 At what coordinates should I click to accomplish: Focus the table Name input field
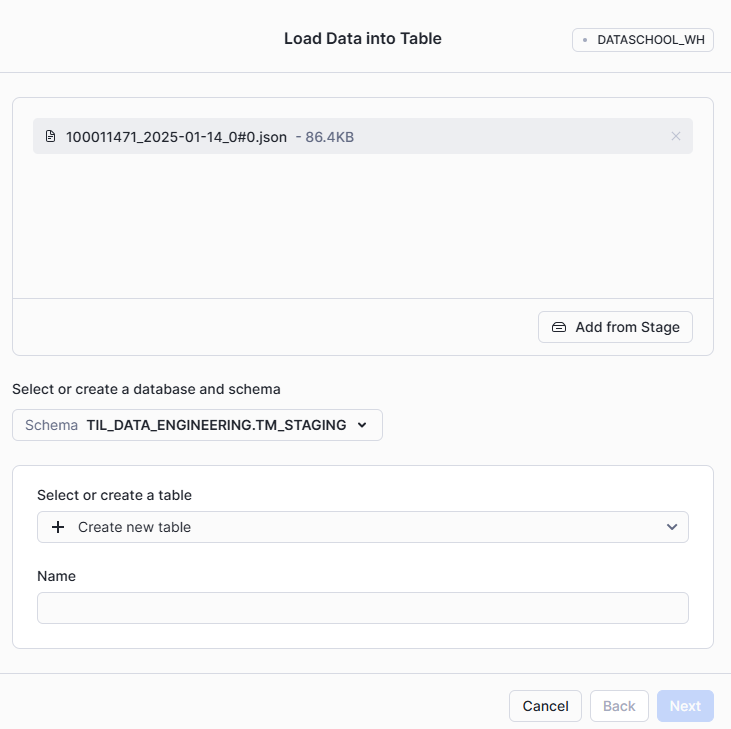point(362,608)
